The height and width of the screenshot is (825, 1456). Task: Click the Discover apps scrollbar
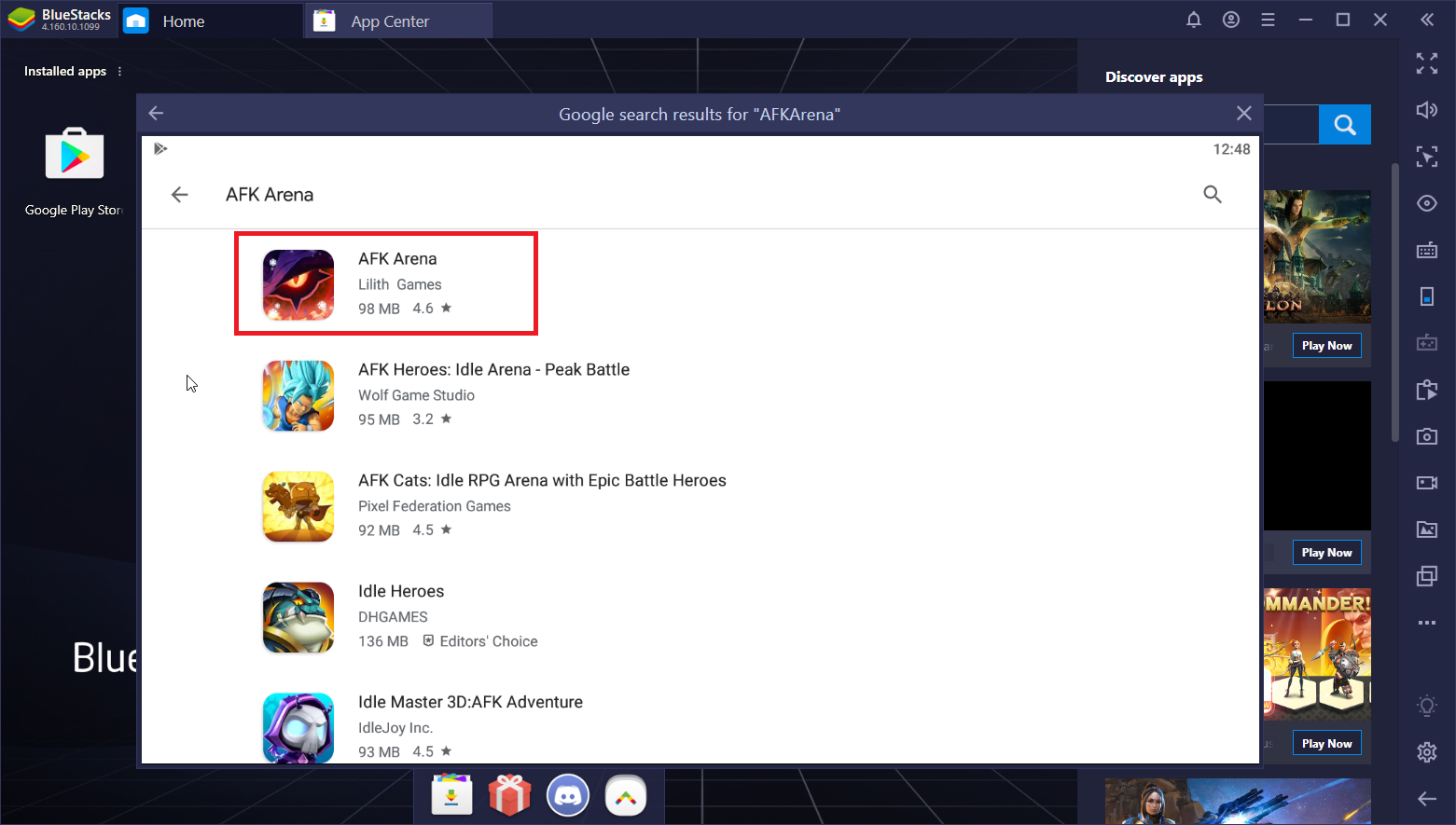1395,303
